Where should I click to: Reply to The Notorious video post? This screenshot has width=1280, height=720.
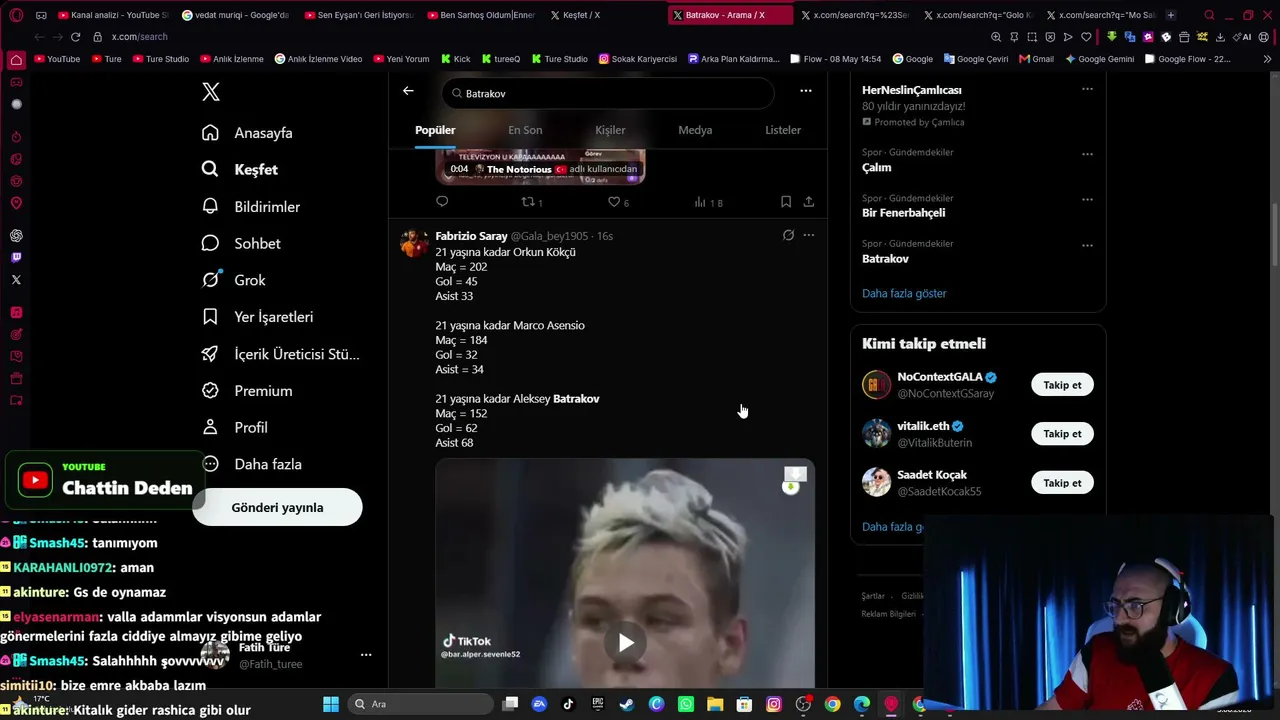(x=442, y=202)
